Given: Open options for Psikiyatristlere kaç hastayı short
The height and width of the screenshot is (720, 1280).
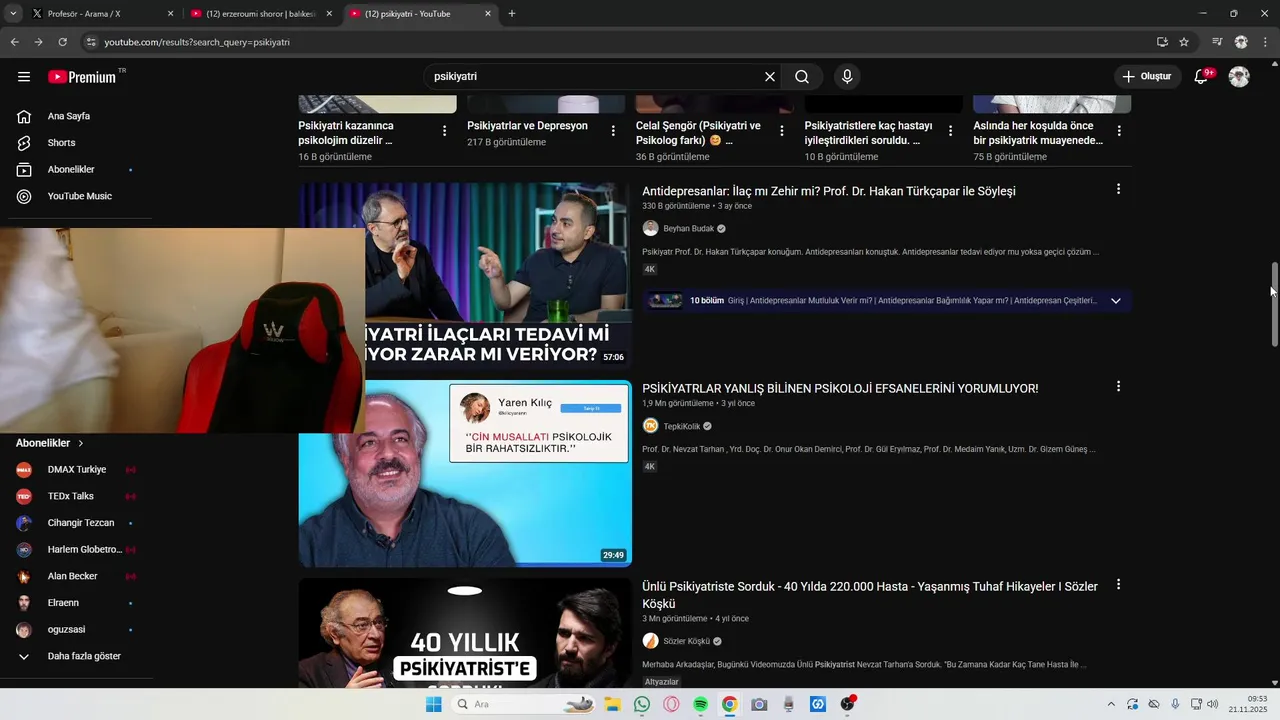Looking at the screenshot, I should click(x=950, y=131).
